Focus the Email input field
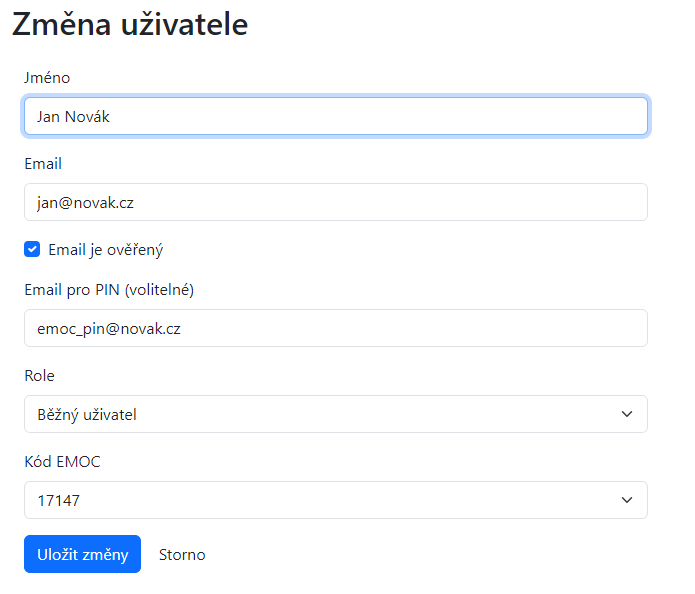The image size is (695, 594). (x=400, y=202)
